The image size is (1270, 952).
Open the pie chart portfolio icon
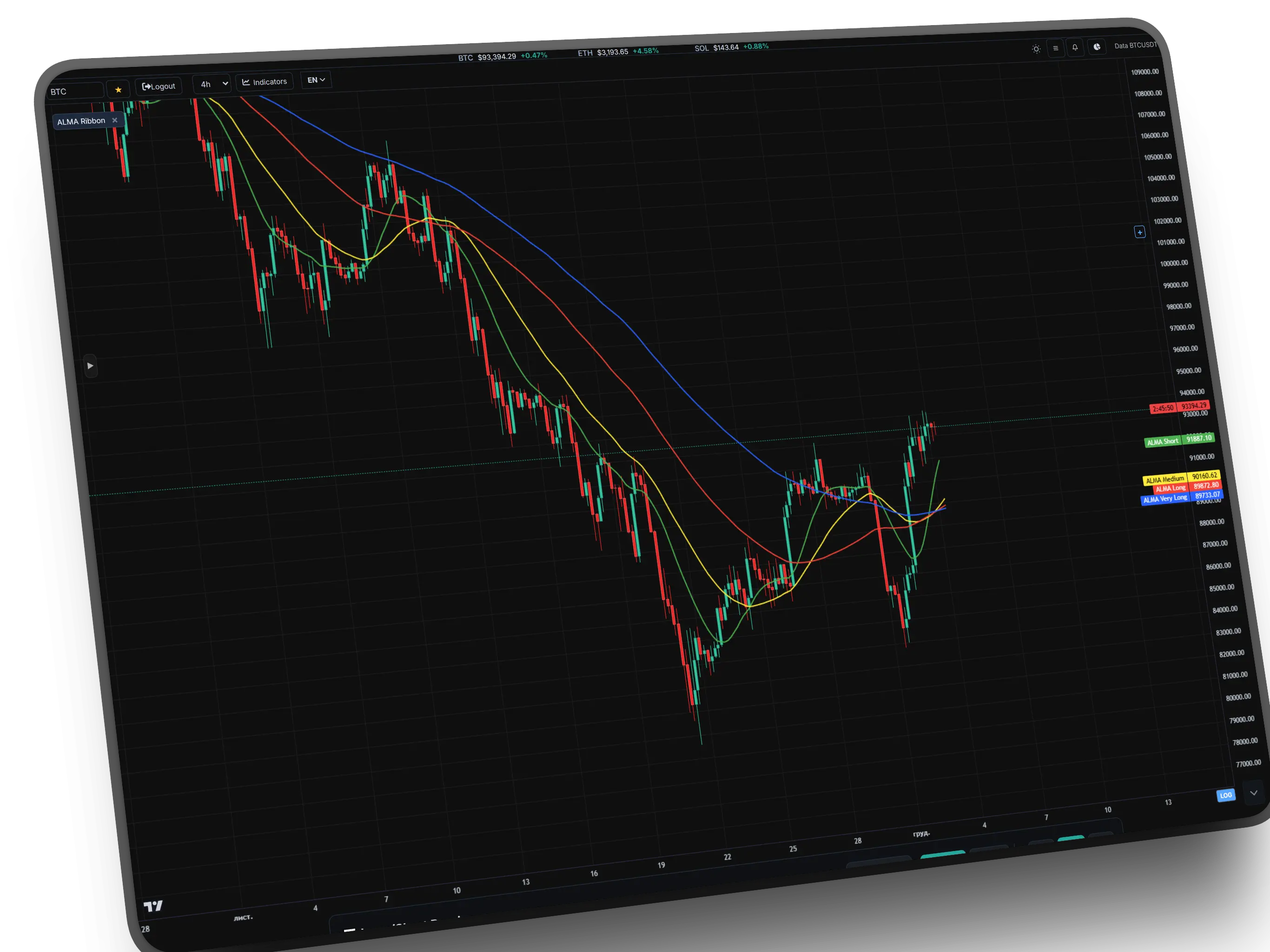pyautogui.click(x=1097, y=47)
